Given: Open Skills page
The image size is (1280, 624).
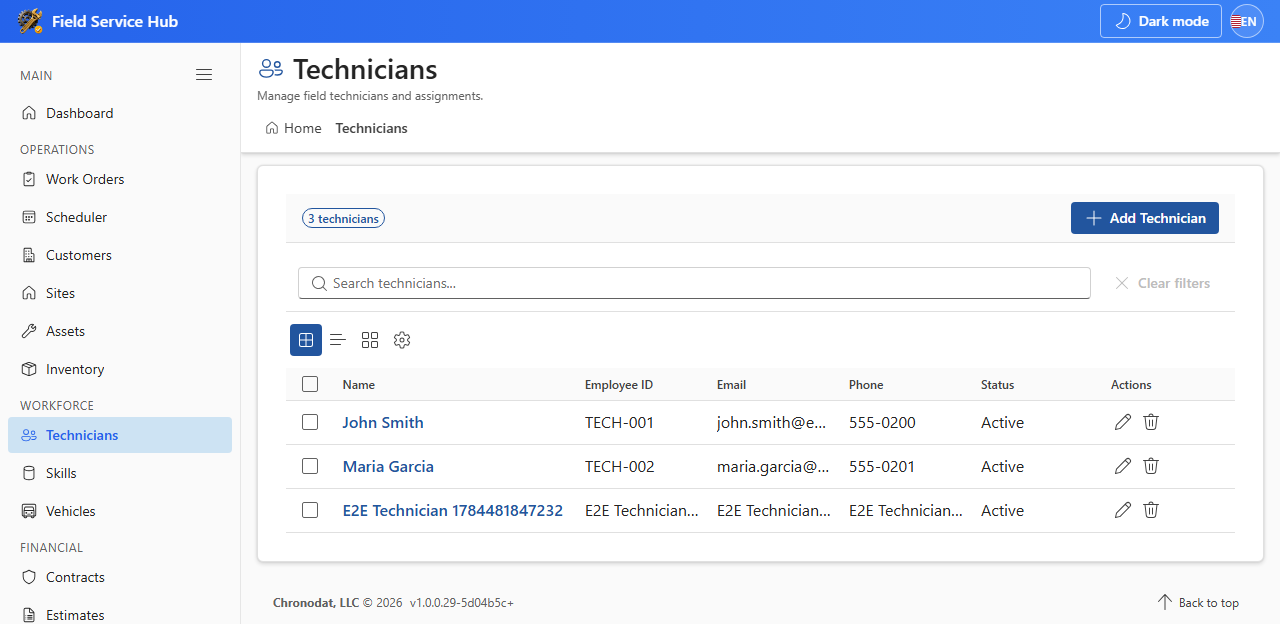Looking at the screenshot, I should 120,473.
